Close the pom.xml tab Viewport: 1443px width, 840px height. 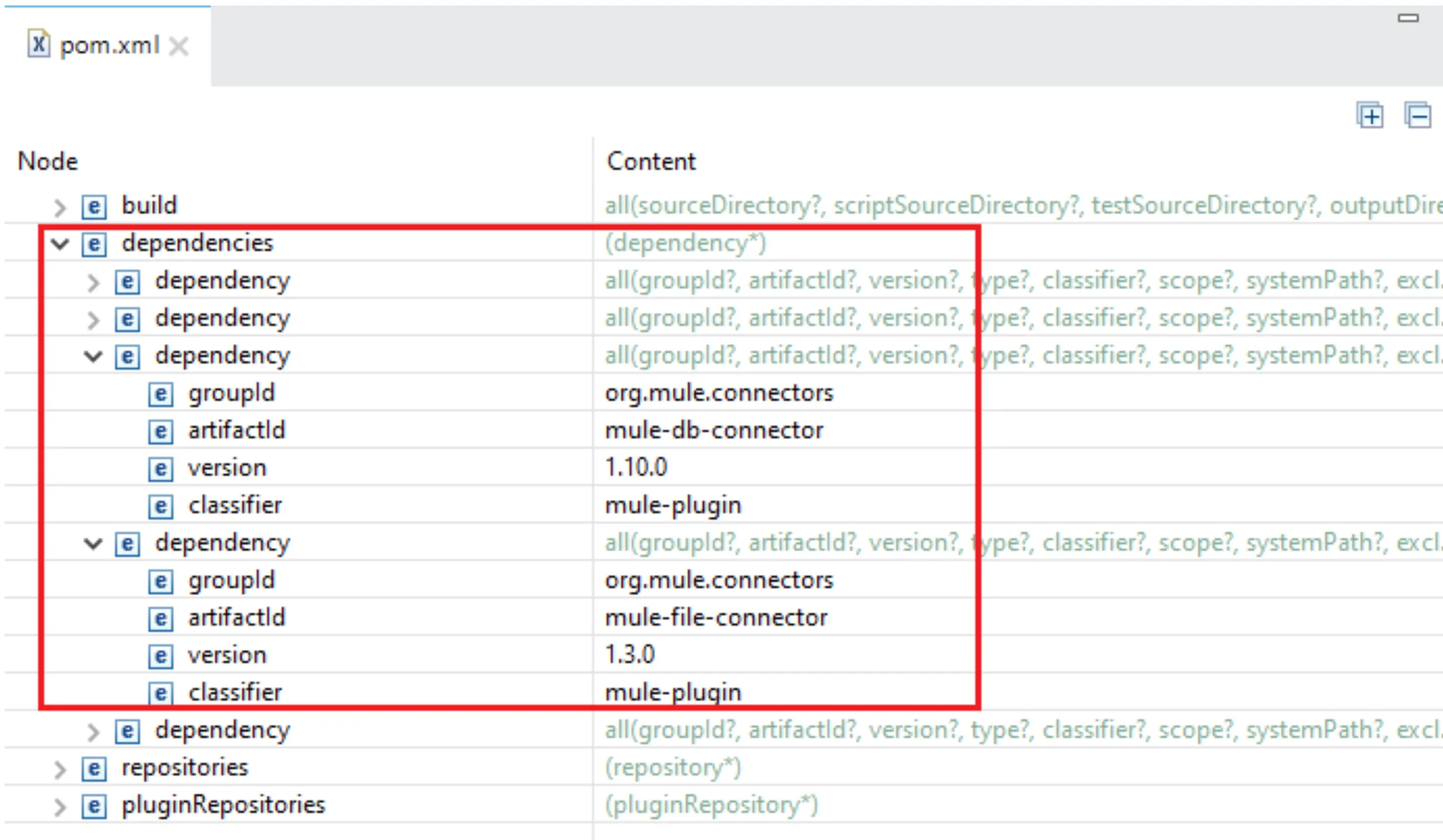178,46
